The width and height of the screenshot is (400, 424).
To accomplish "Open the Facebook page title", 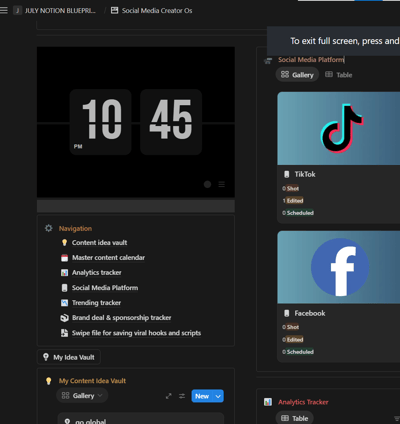I will tap(310, 313).
